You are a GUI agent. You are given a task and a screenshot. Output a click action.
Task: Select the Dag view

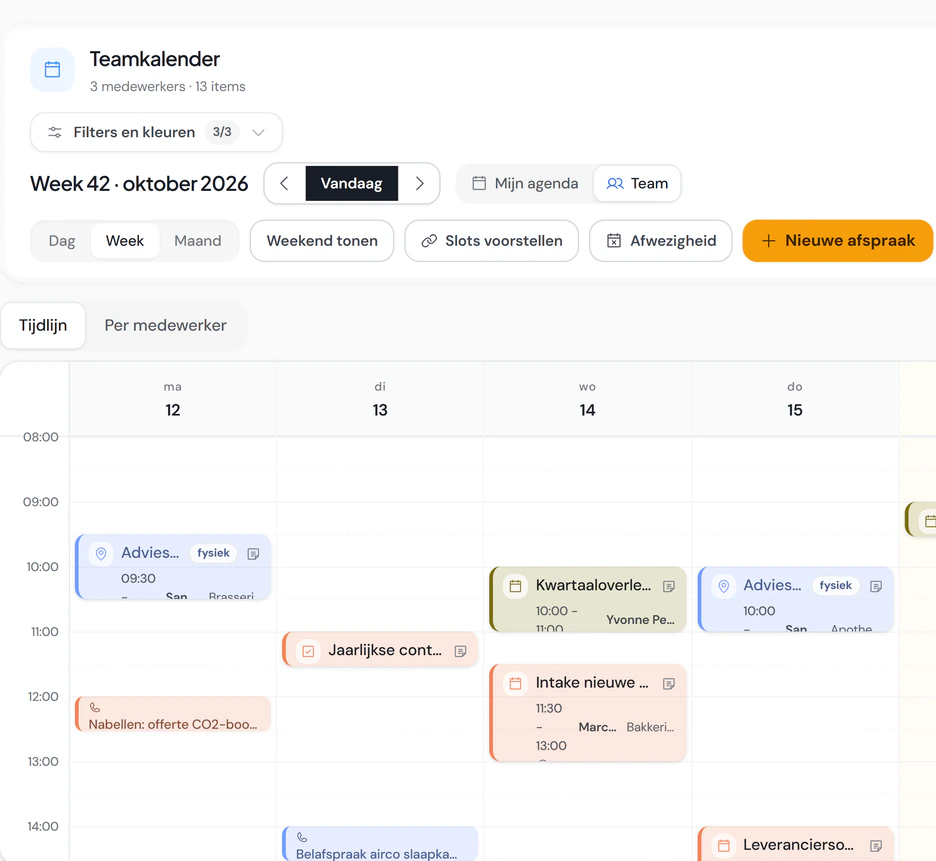[62, 241]
